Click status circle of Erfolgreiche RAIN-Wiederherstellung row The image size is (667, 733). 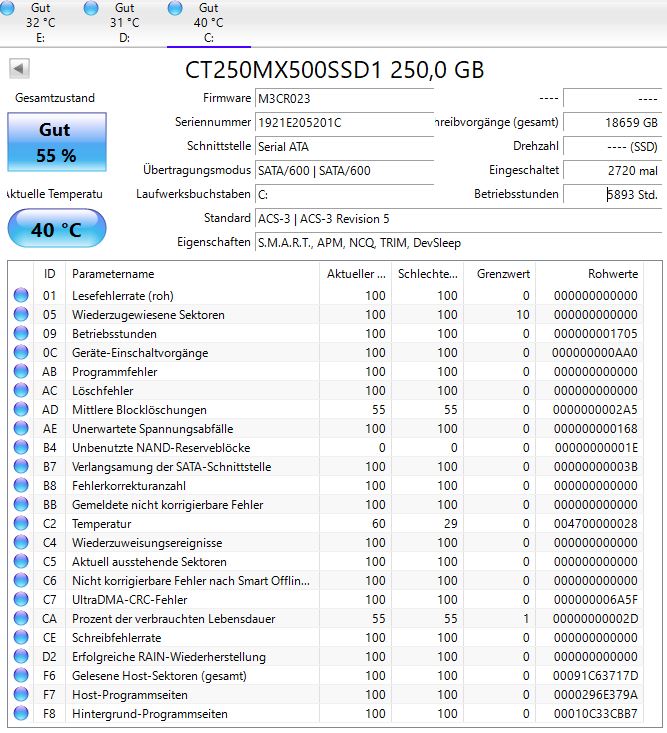coord(21,657)
